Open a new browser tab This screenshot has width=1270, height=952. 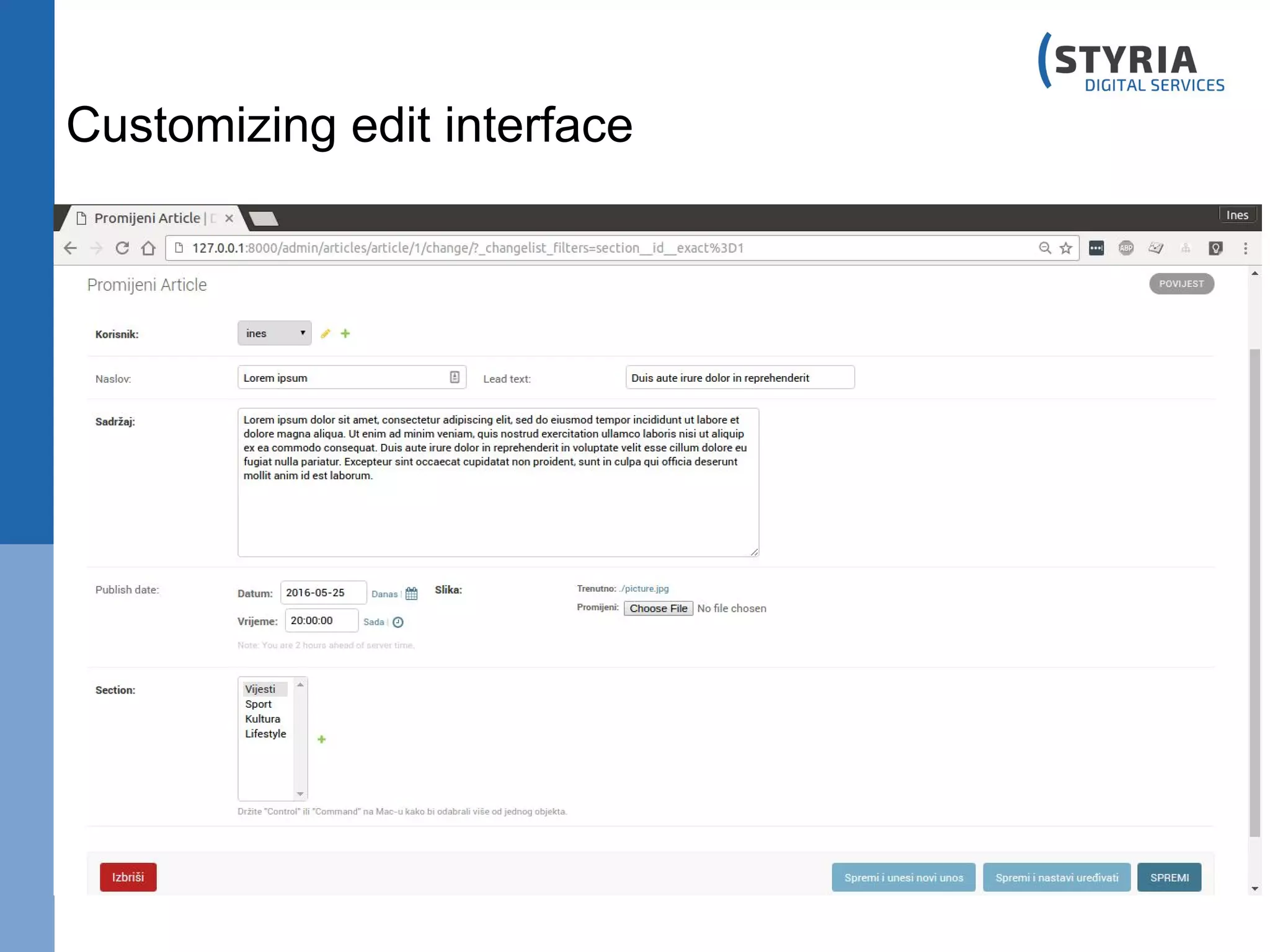pyautogui.click(x=264, y=218)
